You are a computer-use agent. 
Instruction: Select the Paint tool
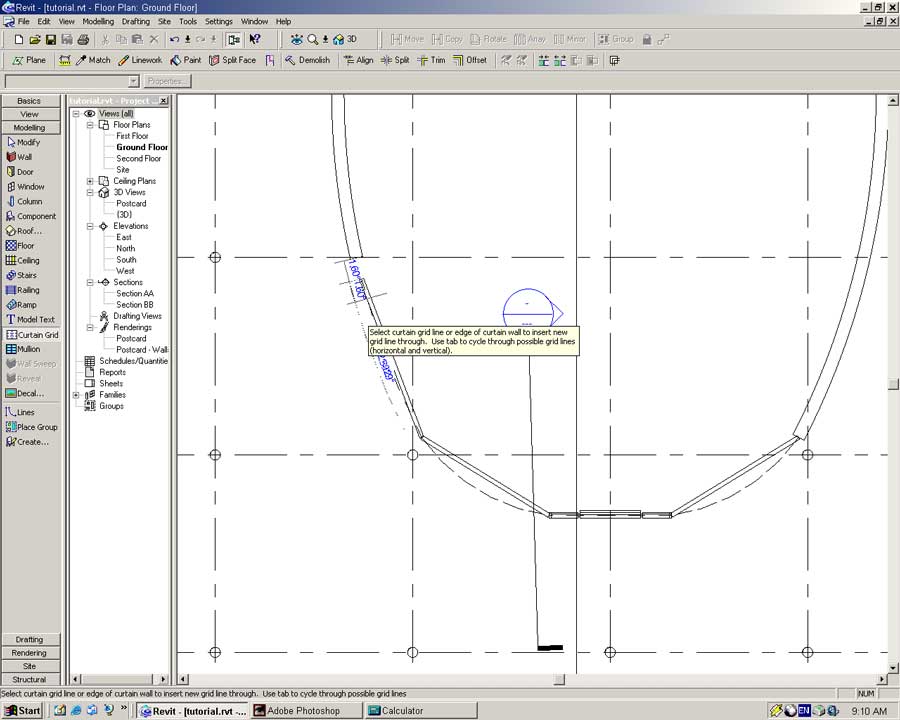(186, 60)
